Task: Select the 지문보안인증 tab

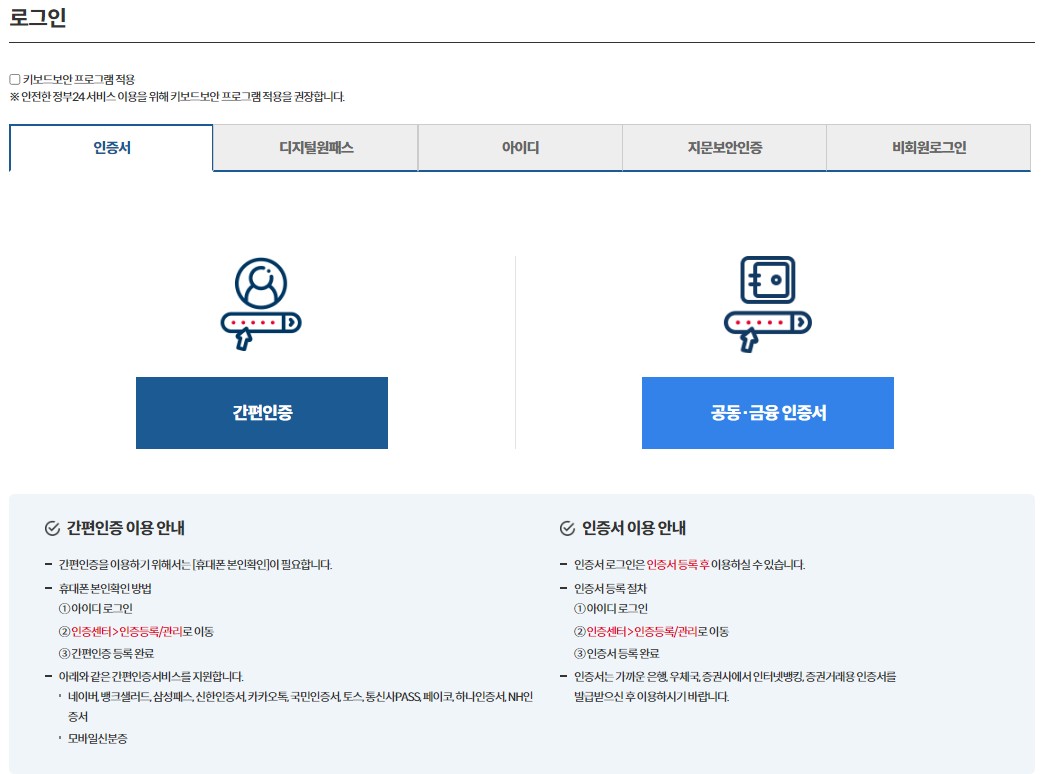Action: click(x=723, y=147)
